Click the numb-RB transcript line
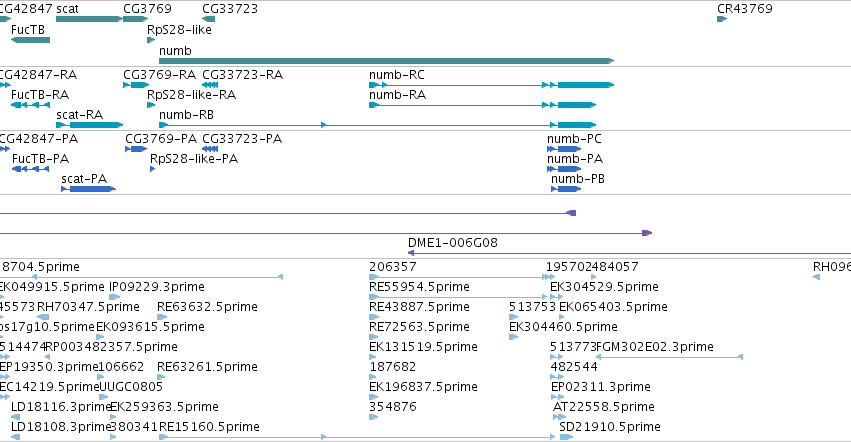851x442 pixels. coord(377,125)
